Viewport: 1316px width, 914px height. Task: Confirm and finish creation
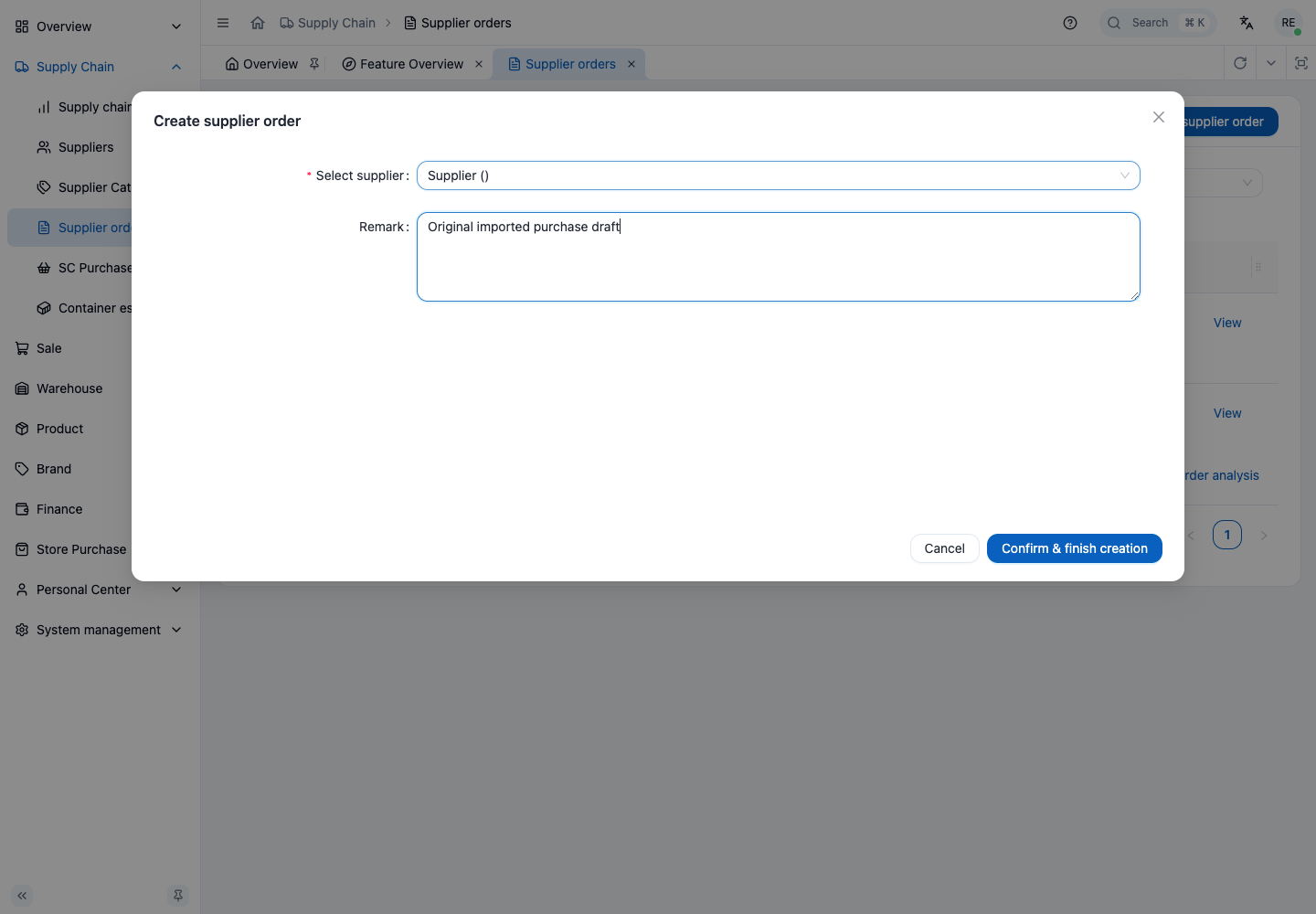(x=1075, y=548)
